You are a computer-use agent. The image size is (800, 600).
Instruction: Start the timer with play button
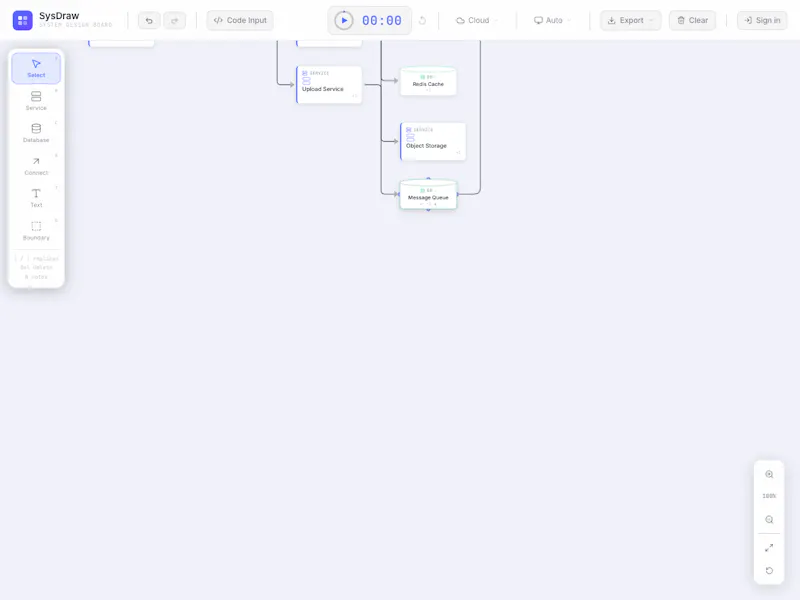click(344, 20)
